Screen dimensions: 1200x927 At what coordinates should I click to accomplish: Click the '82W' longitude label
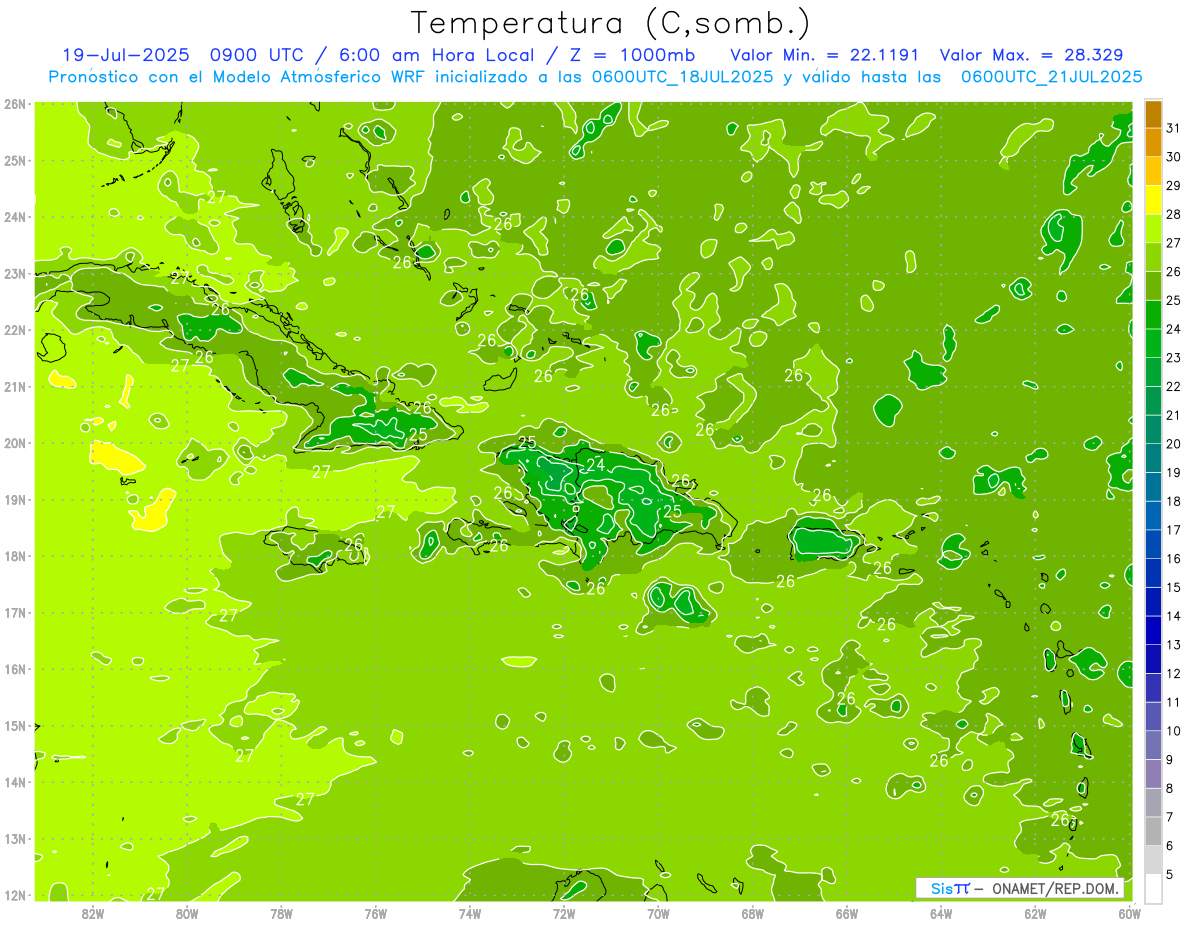92,913
